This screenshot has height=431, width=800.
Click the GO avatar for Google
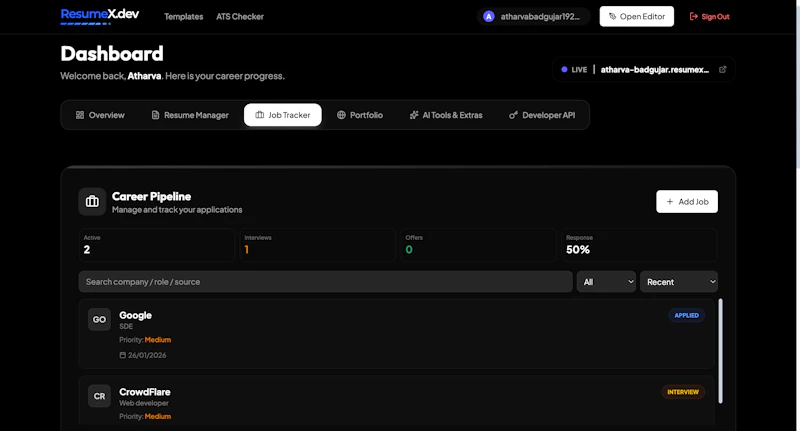click(99, 319)
